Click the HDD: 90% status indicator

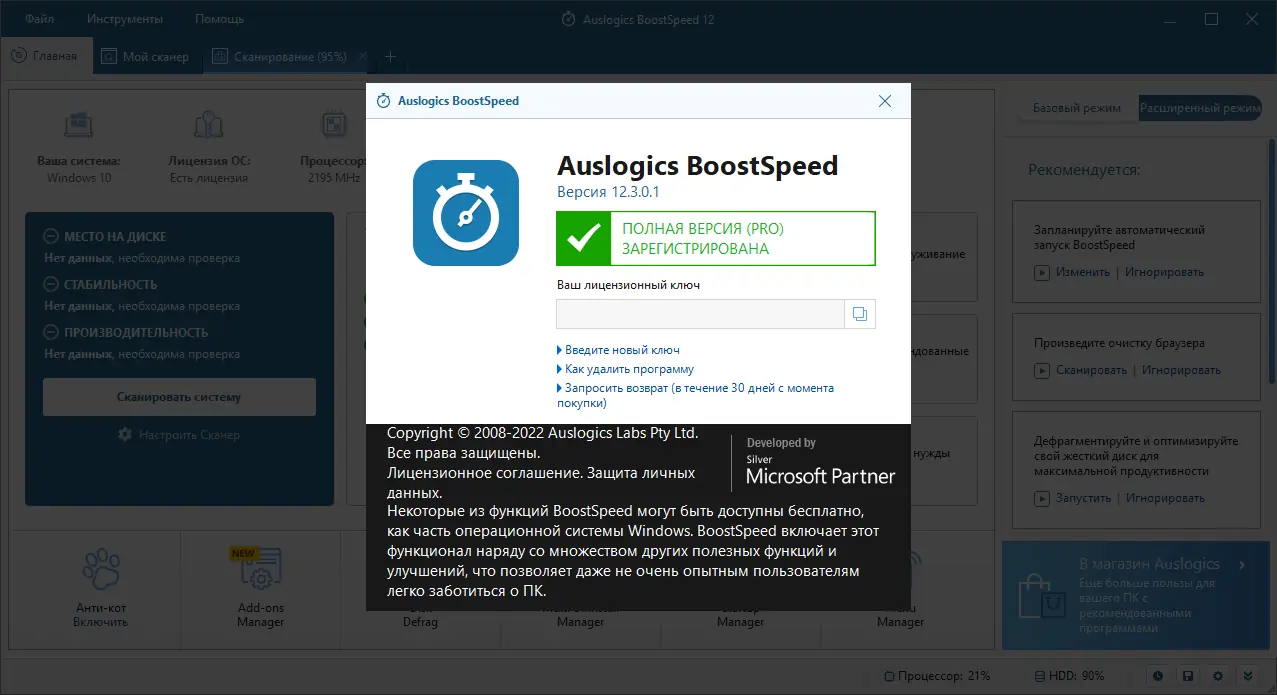[x=1069, y=676]
